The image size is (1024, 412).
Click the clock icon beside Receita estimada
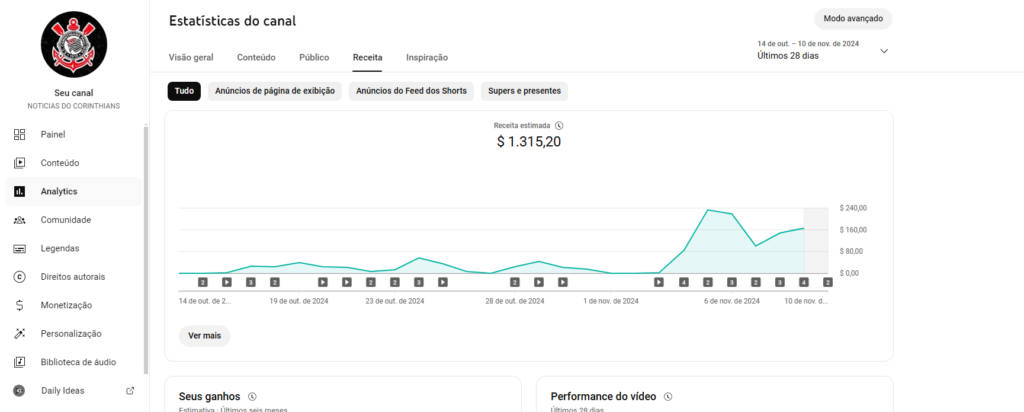(x=558, y=125)
